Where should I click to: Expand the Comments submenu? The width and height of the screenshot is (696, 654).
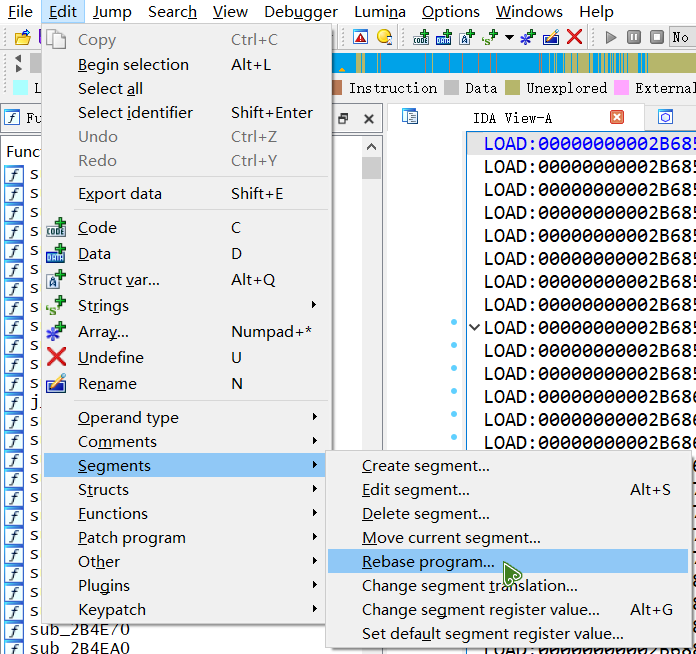coord(186,442)
